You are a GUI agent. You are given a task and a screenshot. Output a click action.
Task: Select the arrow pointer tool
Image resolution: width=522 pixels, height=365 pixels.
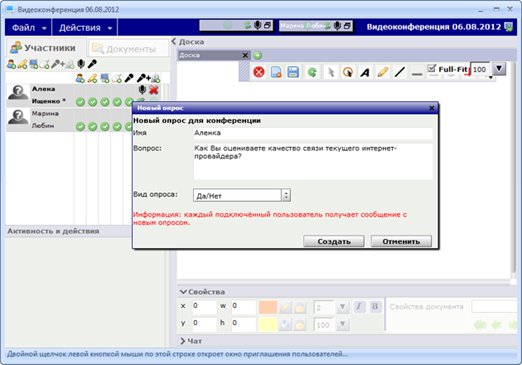pos(331,72)
